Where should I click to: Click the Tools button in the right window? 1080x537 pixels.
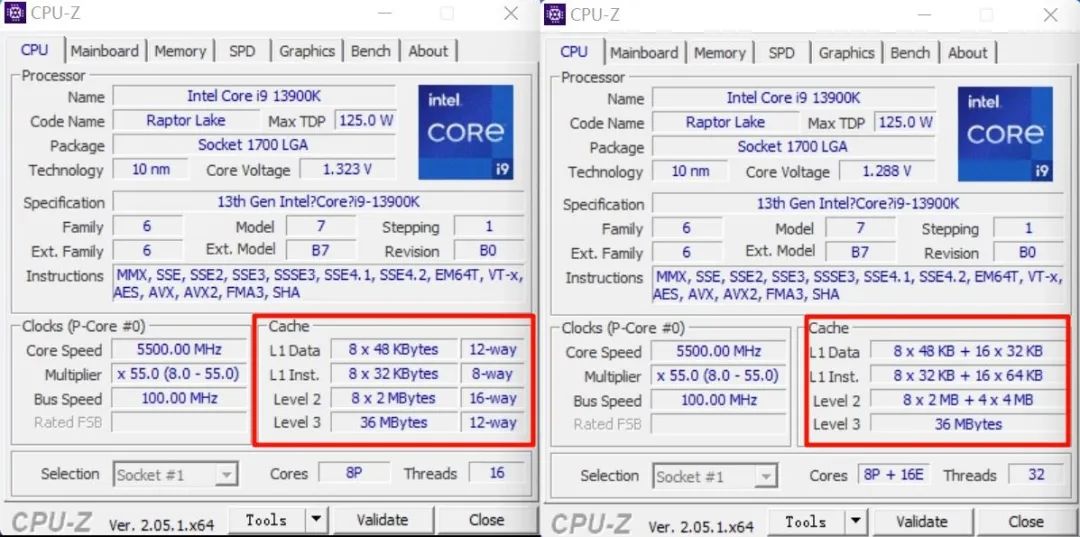click(x=807, y=522)
